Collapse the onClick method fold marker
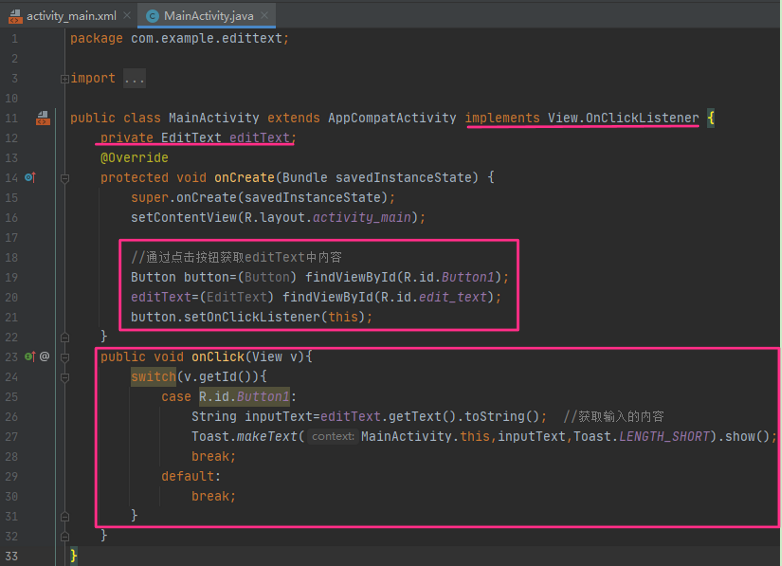The height and width of the screenshot is (566, 782). point(64,358)
